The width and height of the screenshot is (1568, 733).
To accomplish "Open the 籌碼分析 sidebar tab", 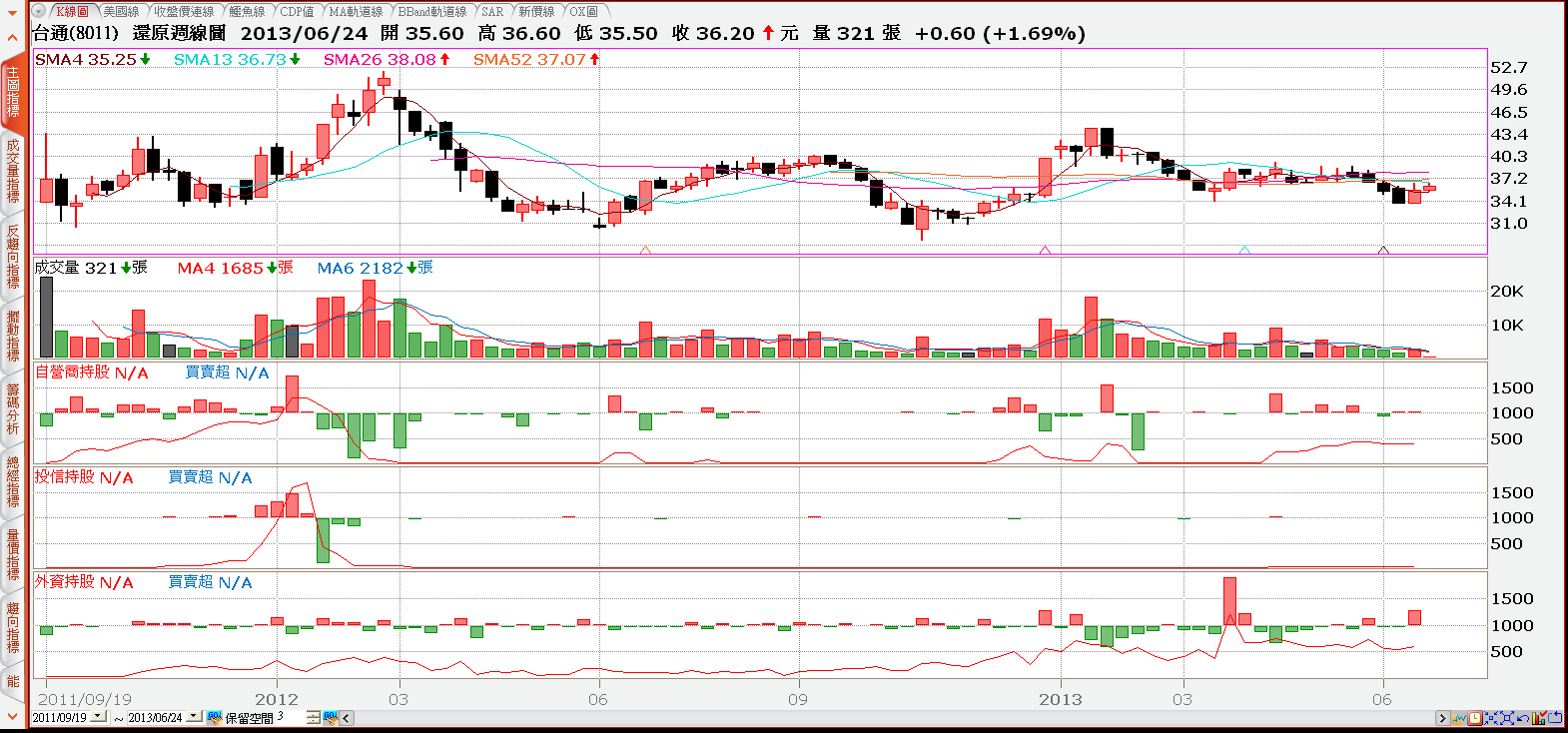I will (x=13, y=408).
